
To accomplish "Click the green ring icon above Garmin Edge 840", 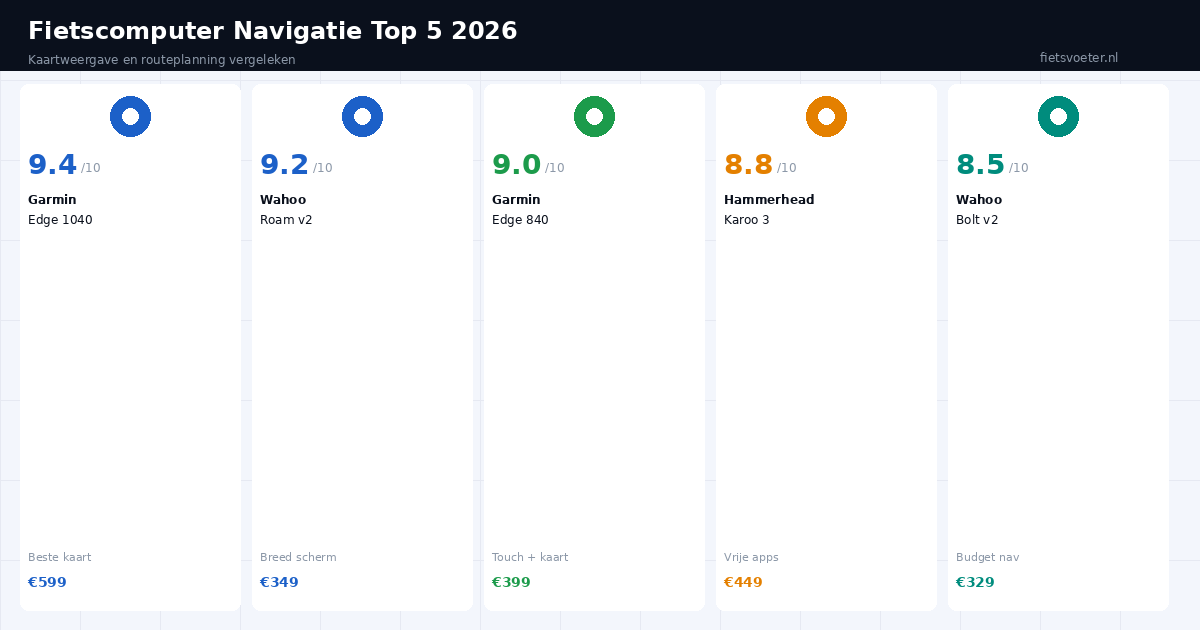I will tap(594, 117).
